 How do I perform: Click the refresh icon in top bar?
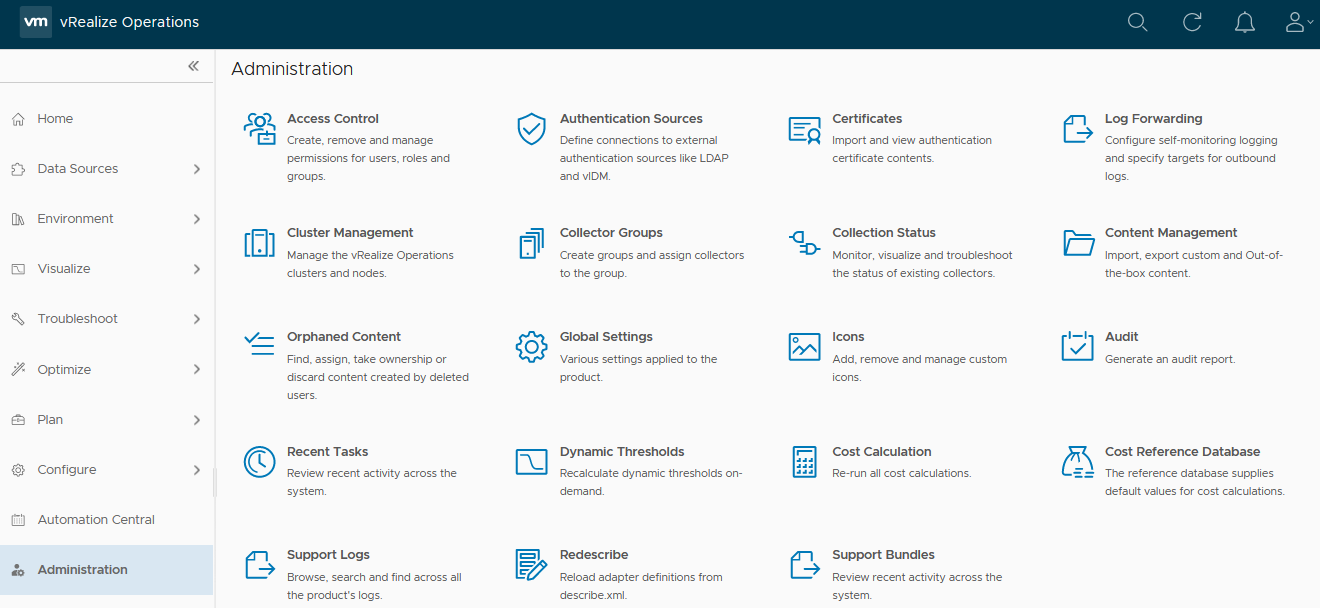pyautogui.click(x=1191, y=22)
